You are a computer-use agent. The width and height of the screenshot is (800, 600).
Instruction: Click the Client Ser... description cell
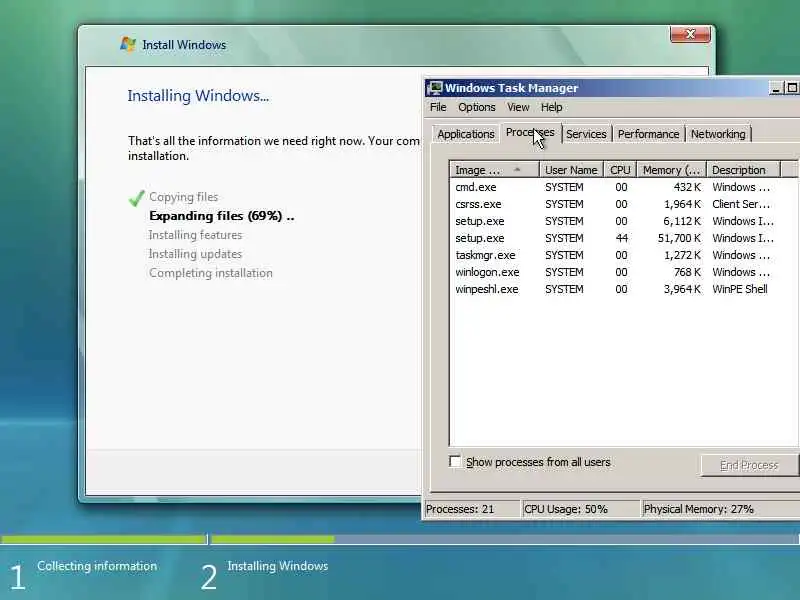coord(741,204)
